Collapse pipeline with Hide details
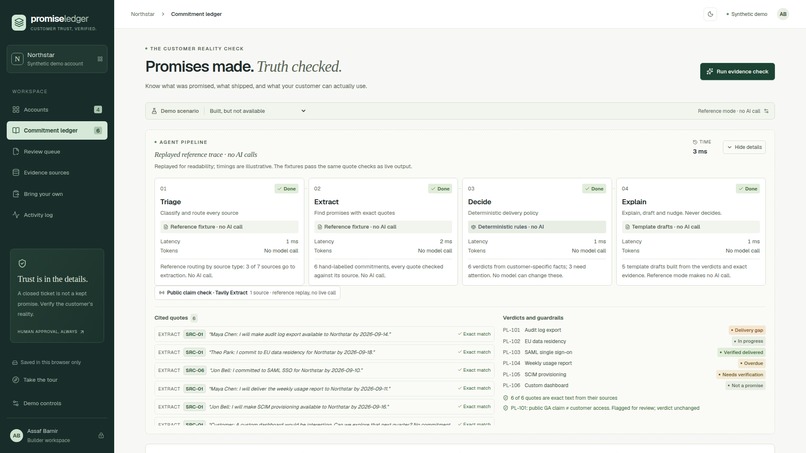This screenshot has width=806, height=453. [744, 147]
